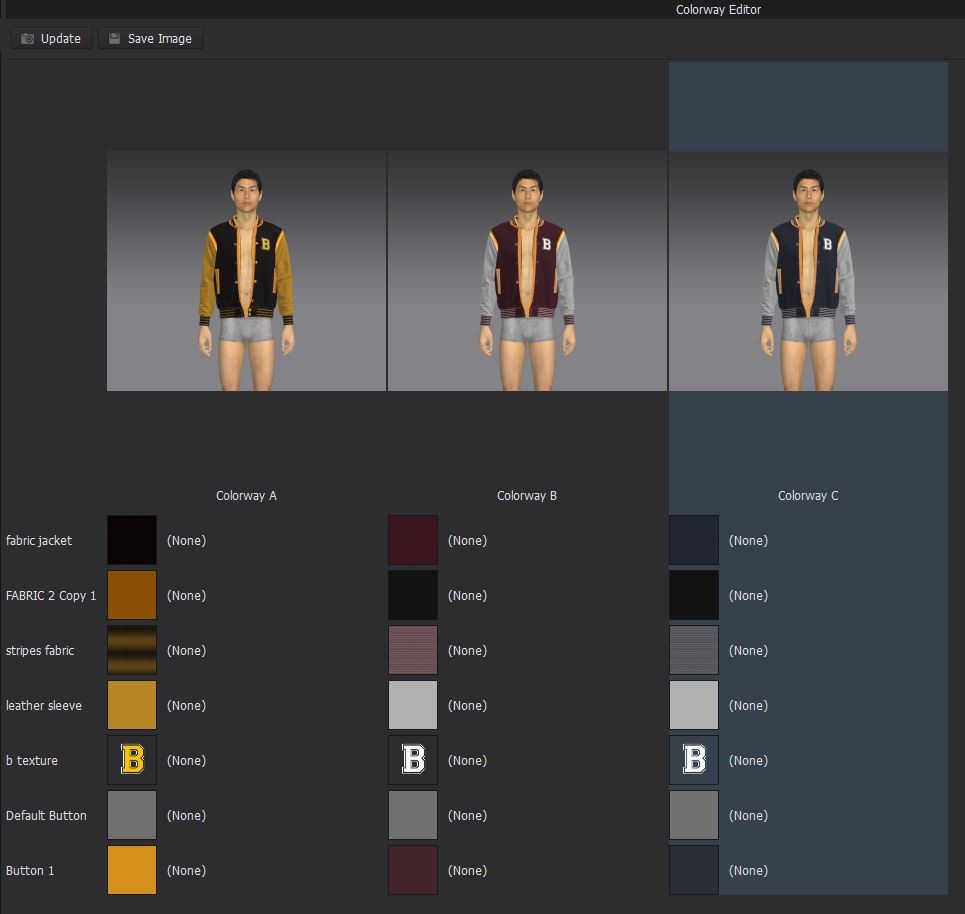The image size is (965, 914).
Task: Click Update to refresh the colorway previews
Action: [x=50, y=38]
